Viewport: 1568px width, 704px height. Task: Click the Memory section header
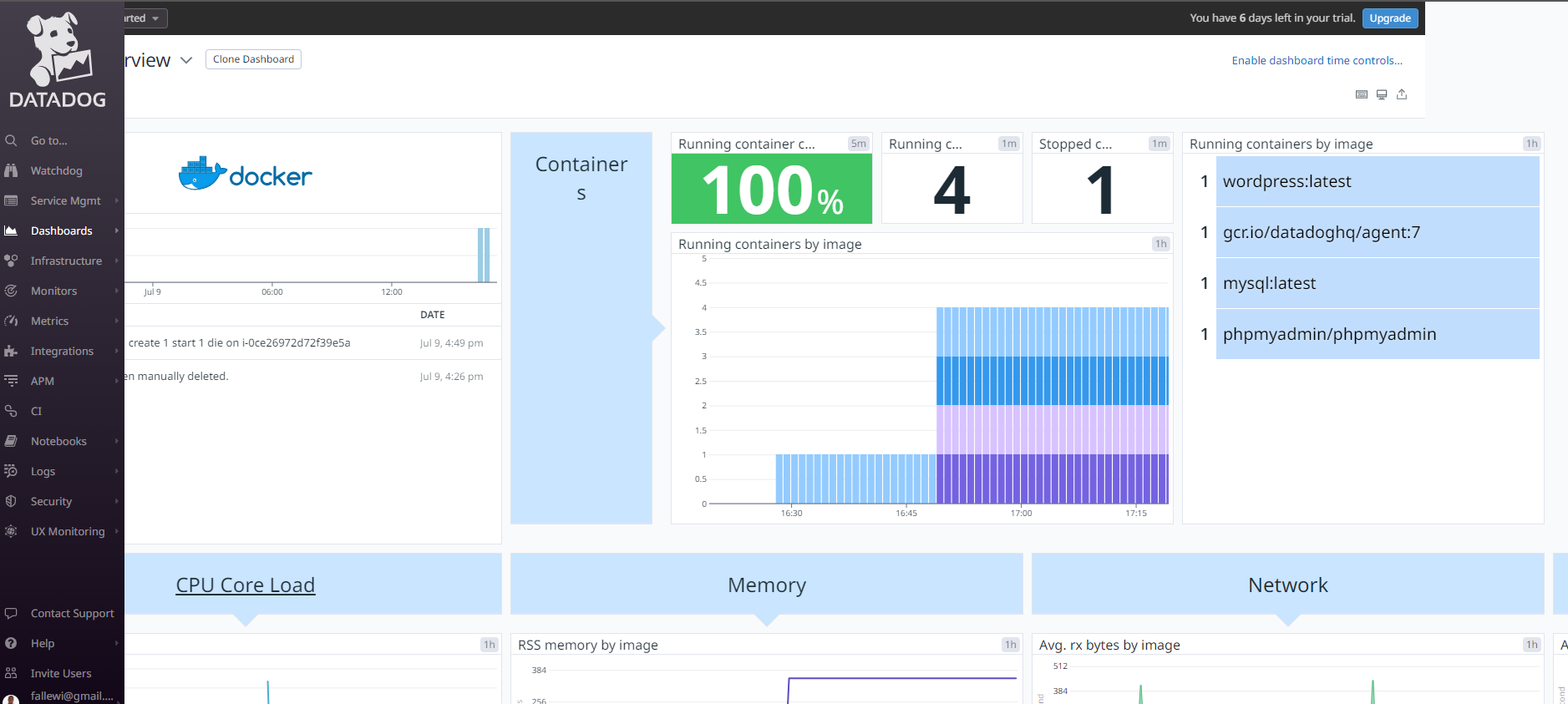(x=767, y=585)
